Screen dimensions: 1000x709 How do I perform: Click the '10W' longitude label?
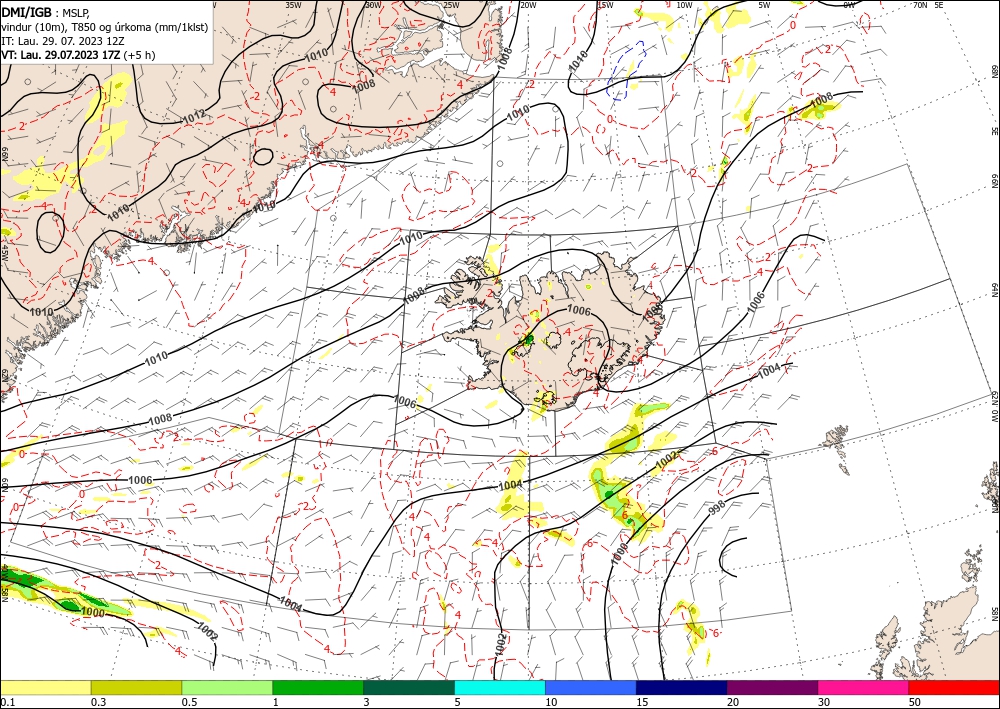pos(684,5)
